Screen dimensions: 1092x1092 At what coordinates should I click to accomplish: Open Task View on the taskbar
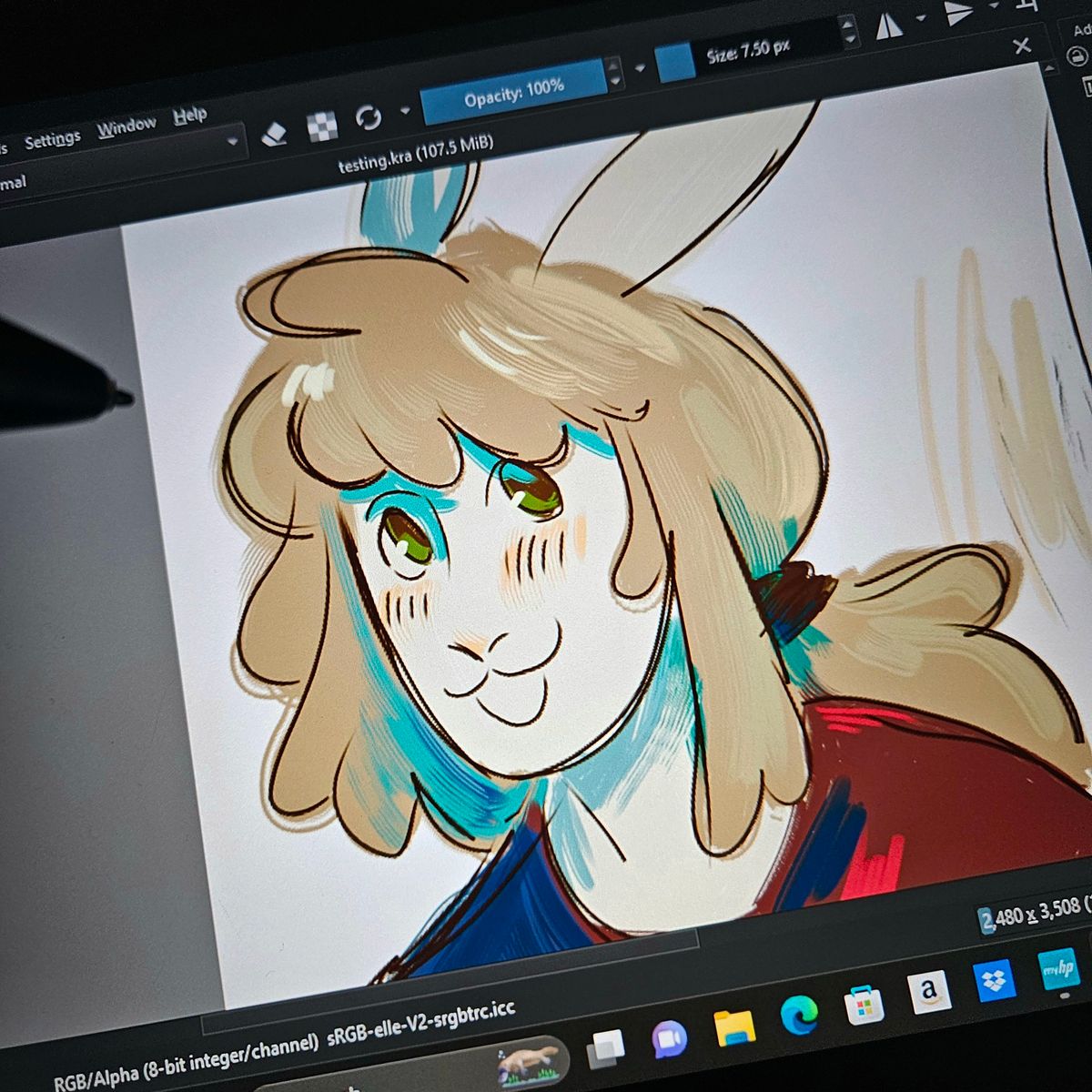(x=605, y=1048)
